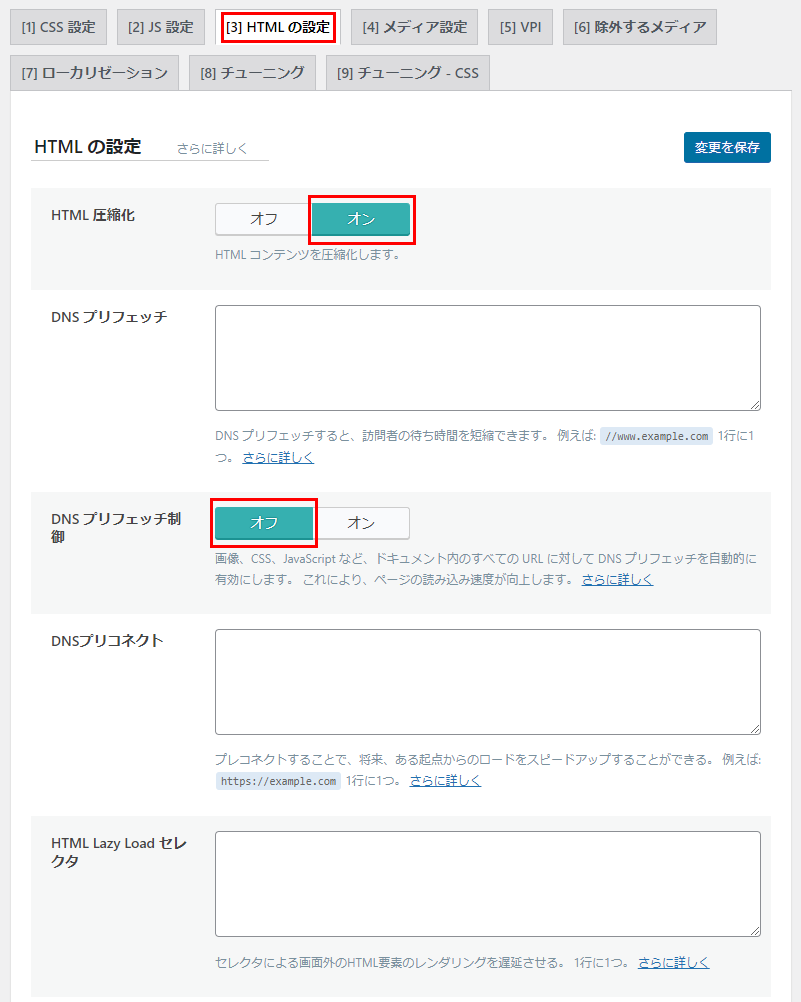The height and width of the screenshot is (1002, 801).
Task: Open さらに詳しく link beside HTML の設定 heading
Action: [211, 148]
